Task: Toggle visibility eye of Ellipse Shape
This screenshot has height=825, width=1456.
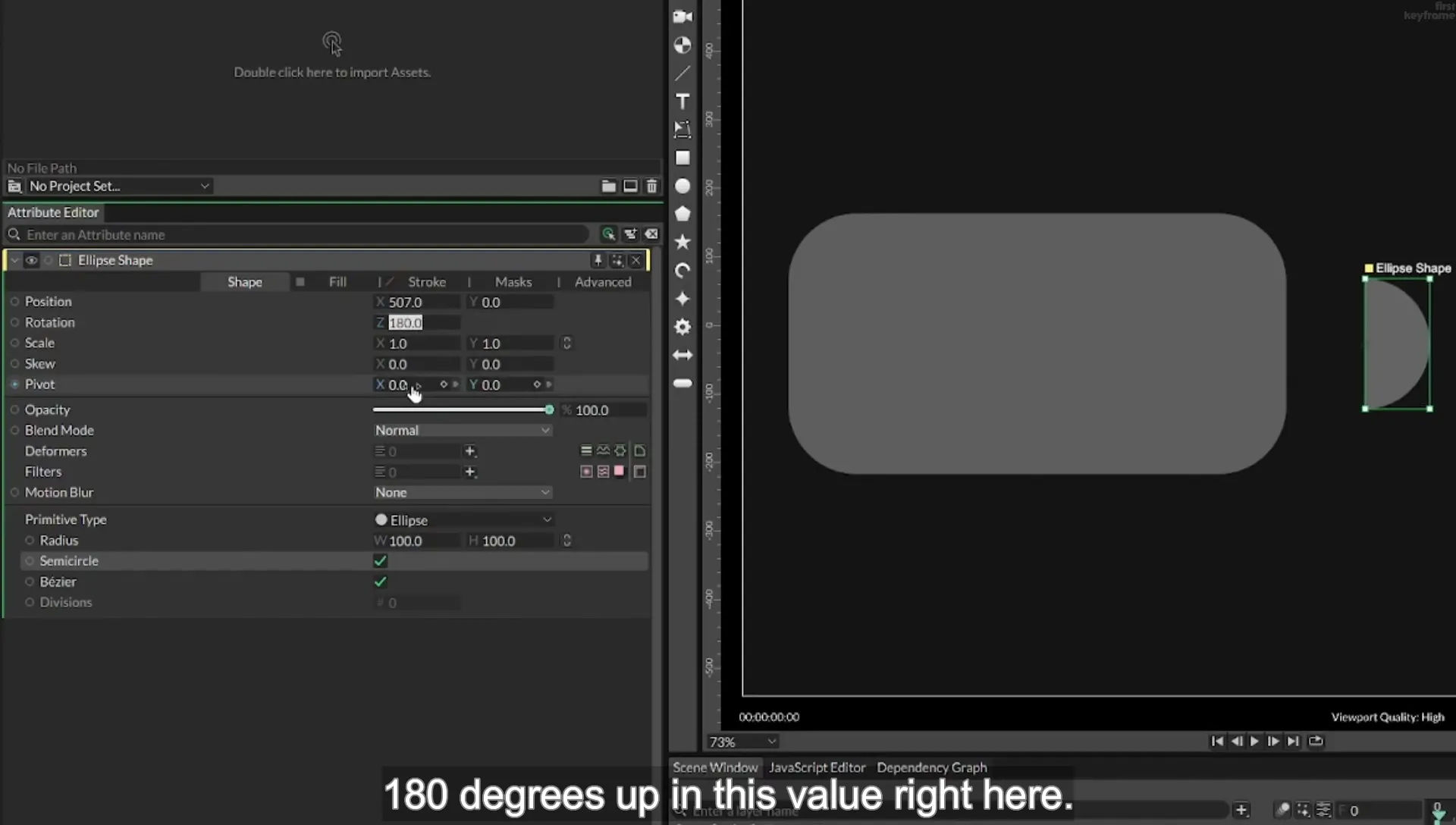Action: point(31,260)
